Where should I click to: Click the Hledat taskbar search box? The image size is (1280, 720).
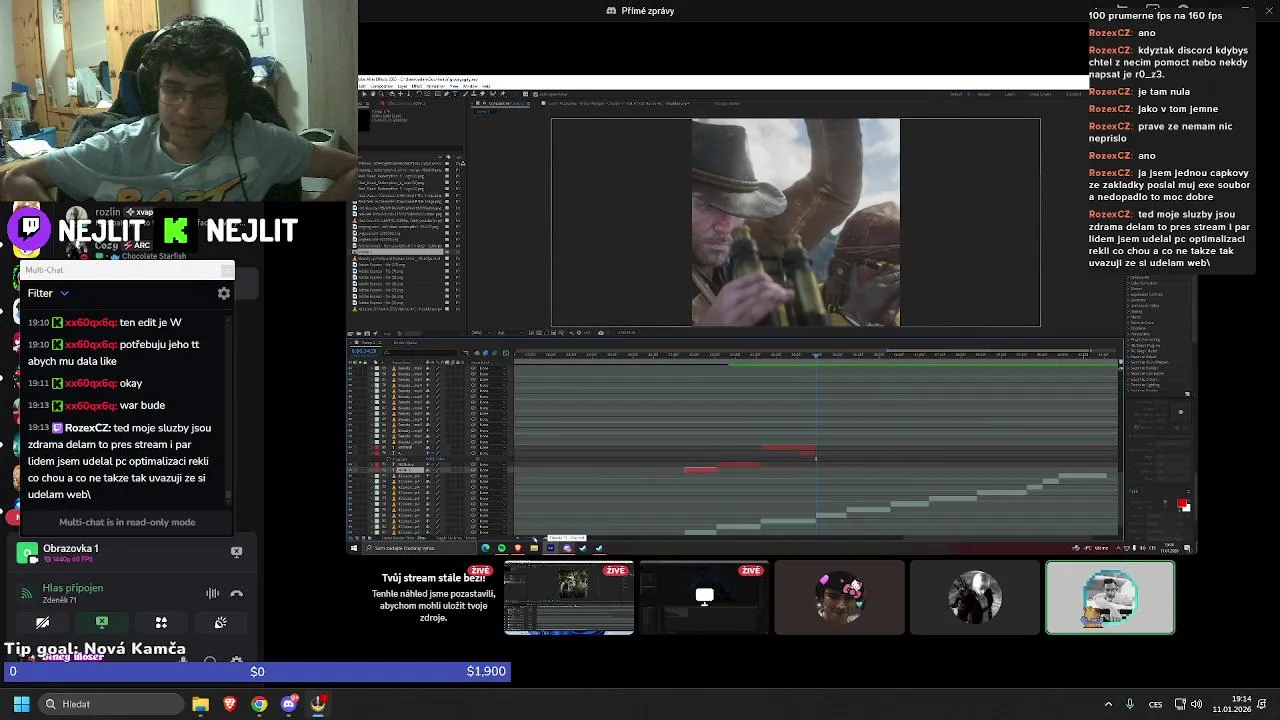coord(109,704)
